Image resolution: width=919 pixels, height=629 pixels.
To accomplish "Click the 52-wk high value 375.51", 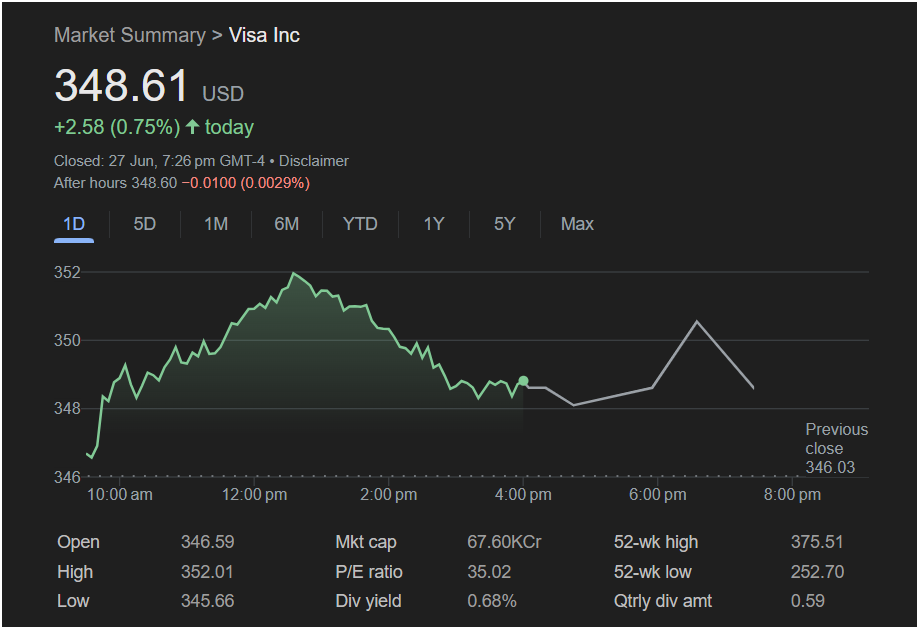I will point(817,542).
